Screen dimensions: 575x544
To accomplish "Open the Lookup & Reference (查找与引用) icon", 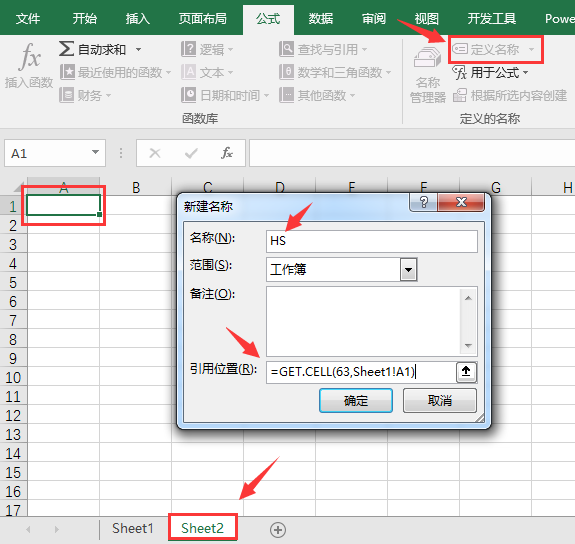I will [286, 49].
